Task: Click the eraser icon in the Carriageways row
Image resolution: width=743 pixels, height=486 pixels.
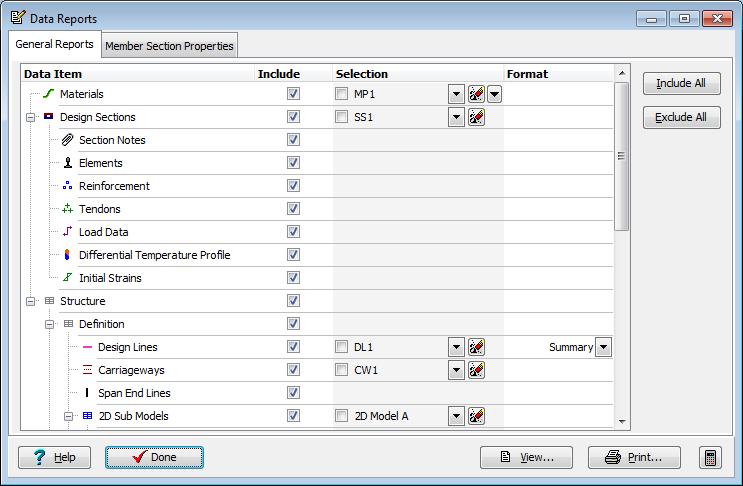Action: (x=476, y=370)
